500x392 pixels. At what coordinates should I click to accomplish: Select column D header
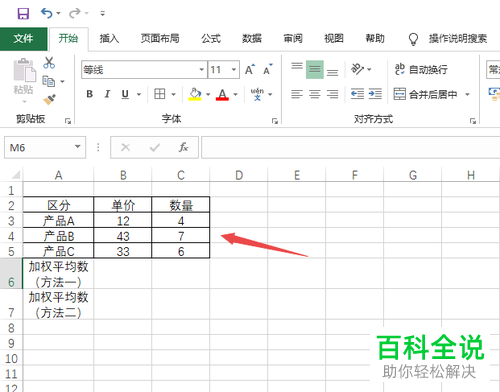(239, 175)
